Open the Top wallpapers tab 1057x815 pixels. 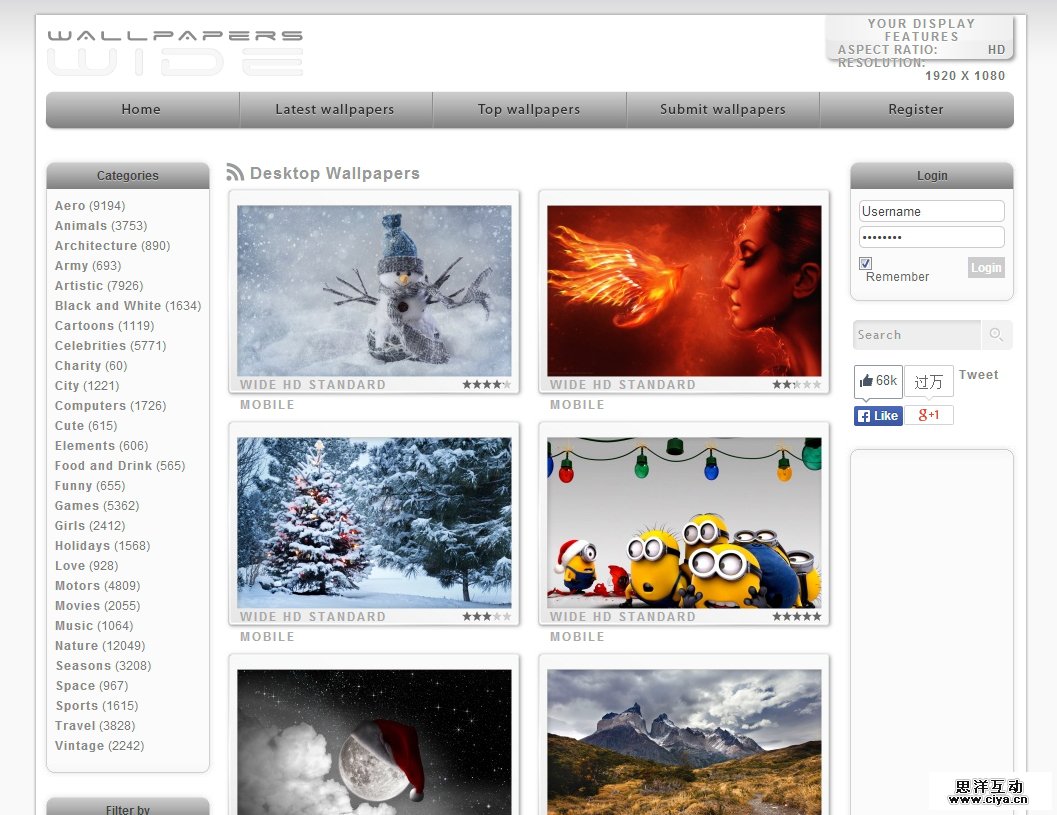(529, 110)
